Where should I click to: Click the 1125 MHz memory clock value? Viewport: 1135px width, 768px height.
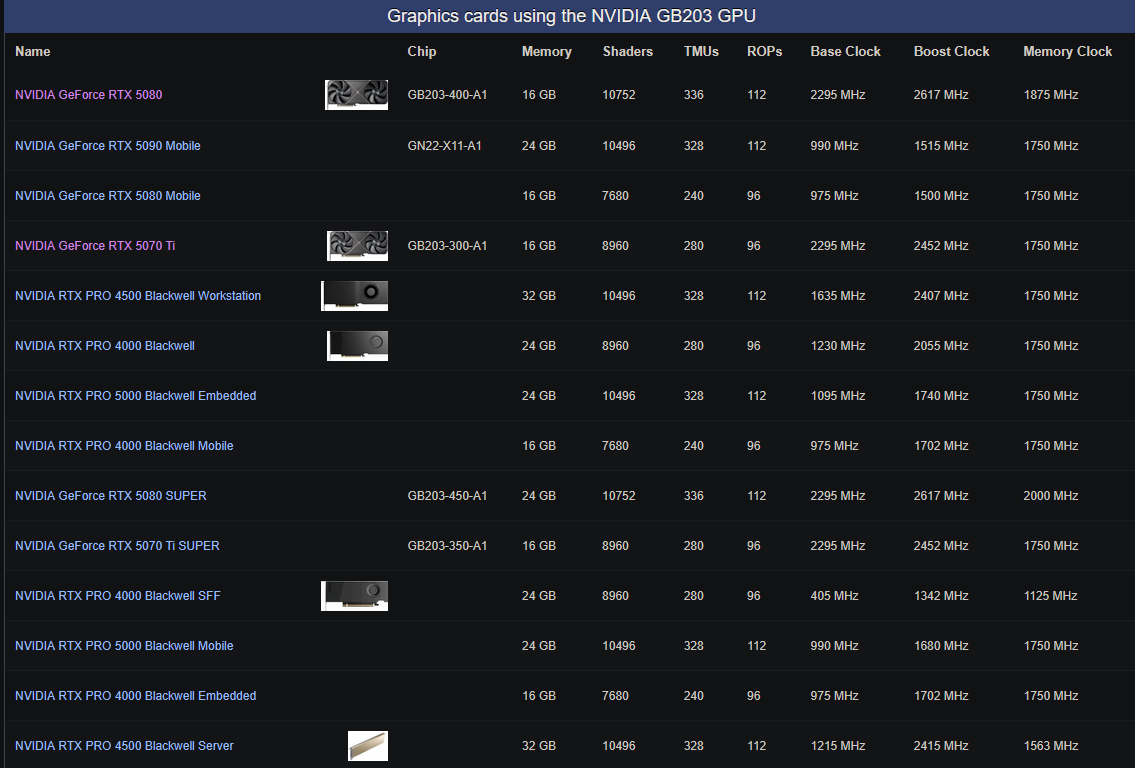[1050, 595]
